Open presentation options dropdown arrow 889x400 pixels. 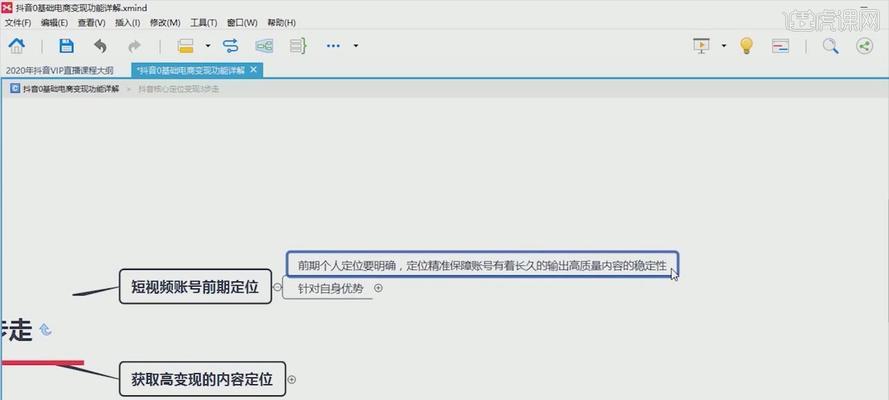(723, 46)
